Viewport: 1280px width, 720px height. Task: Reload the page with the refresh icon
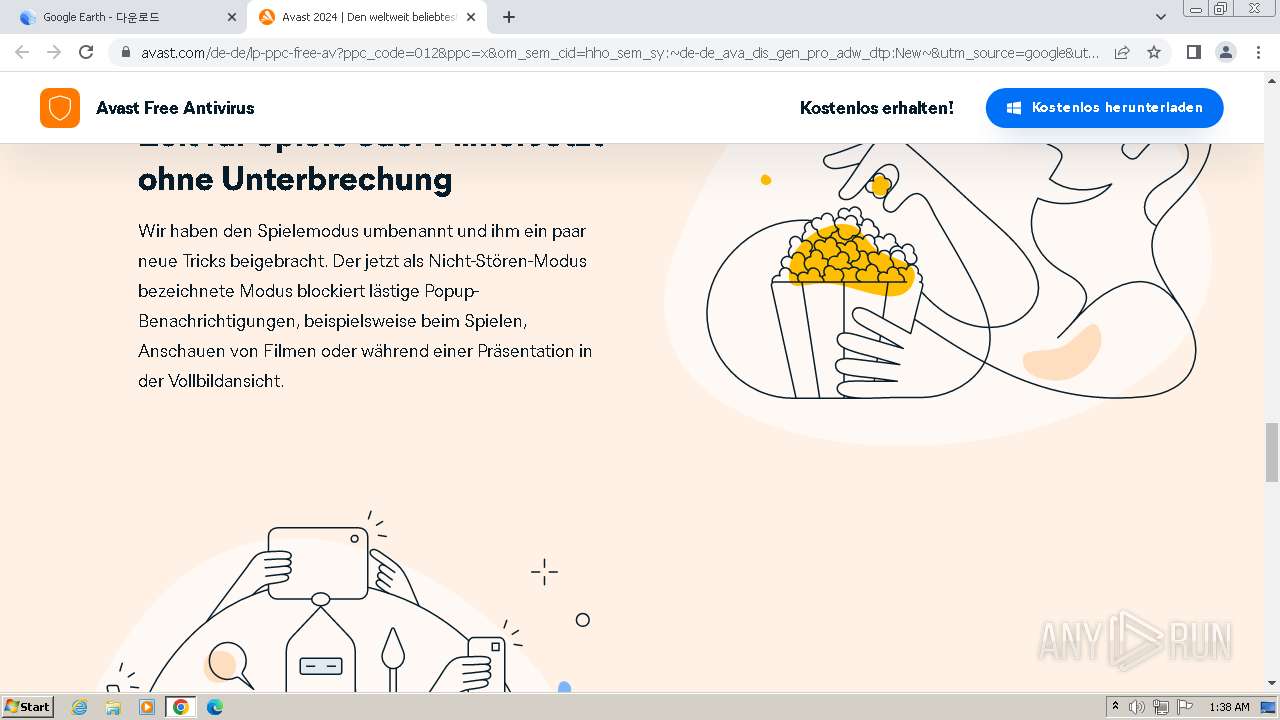pyautogui.click(x=86, y=52)
